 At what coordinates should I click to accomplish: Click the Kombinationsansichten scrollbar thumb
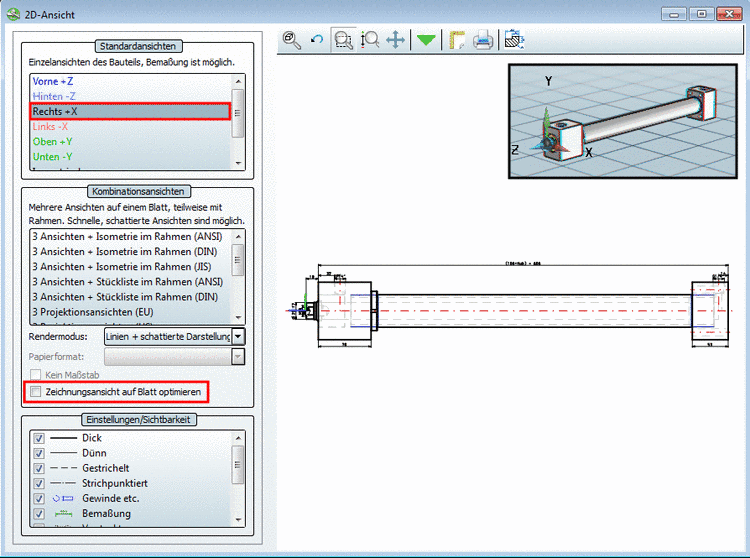tap(238, 260)
